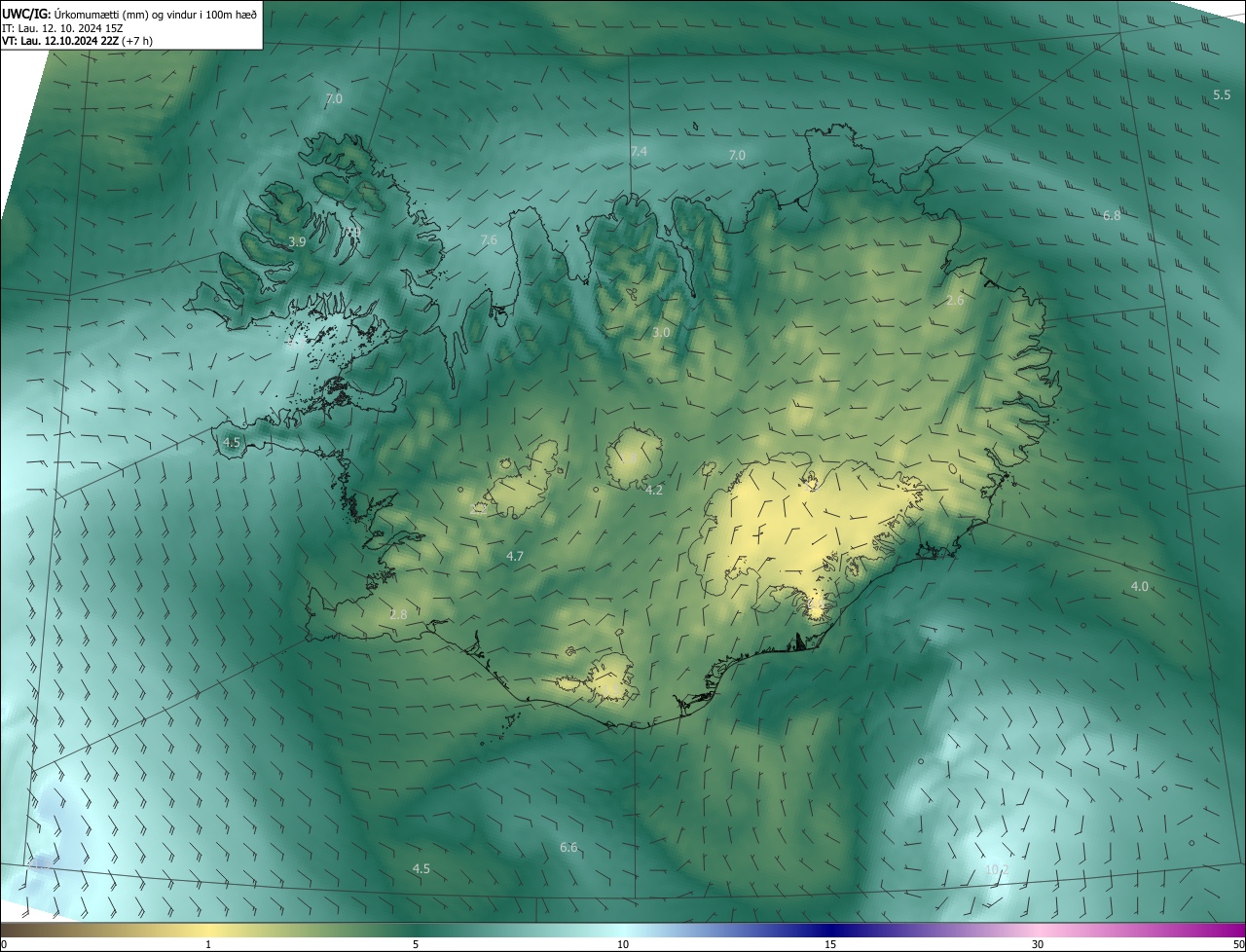Click the 10.2 value label on the map
The width and height of the screenshot is (1246, 952).
click(x=997, y=869)
